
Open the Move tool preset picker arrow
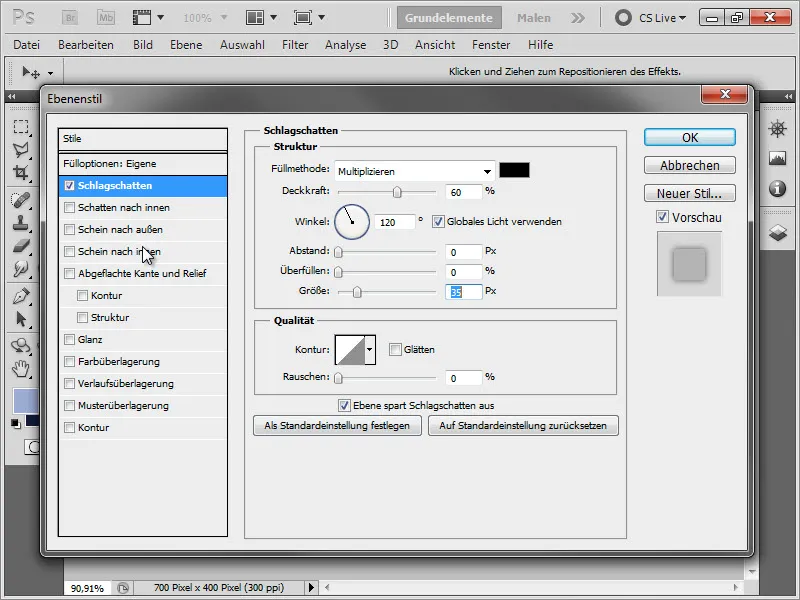click(x=51, y=73)
